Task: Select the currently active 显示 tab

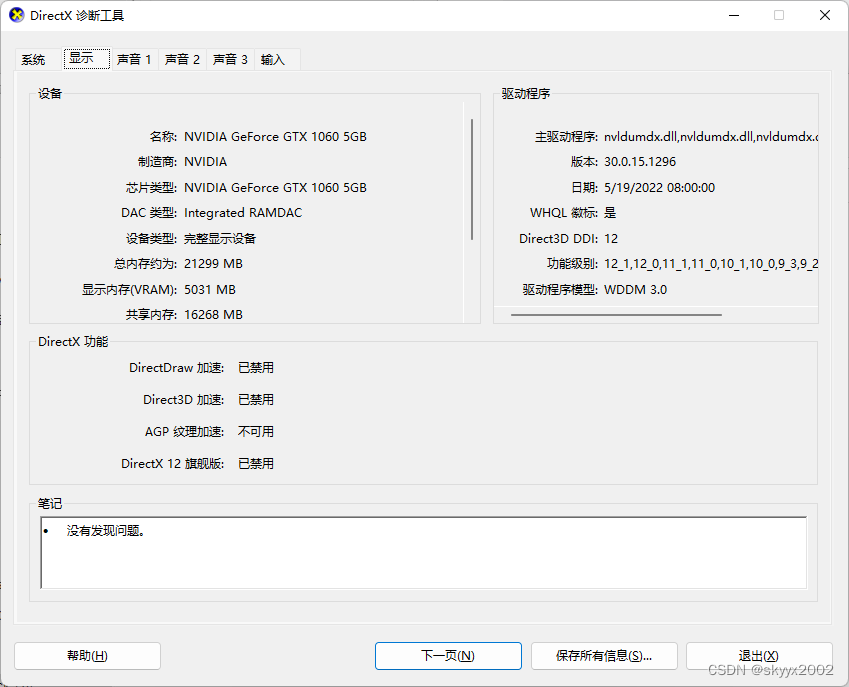Action: [x=86, y=58]
